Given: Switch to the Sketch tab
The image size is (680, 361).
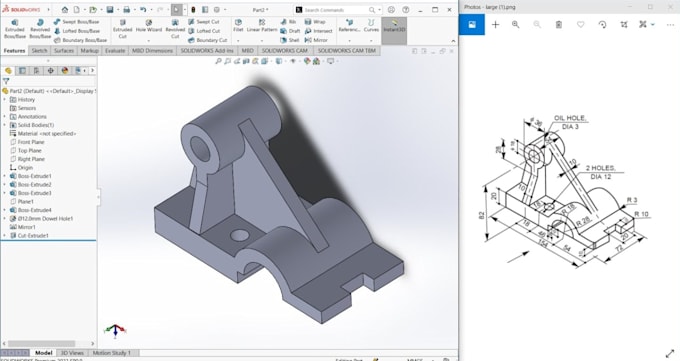Looking at the screenshot, I should click(x=39, y=51).
